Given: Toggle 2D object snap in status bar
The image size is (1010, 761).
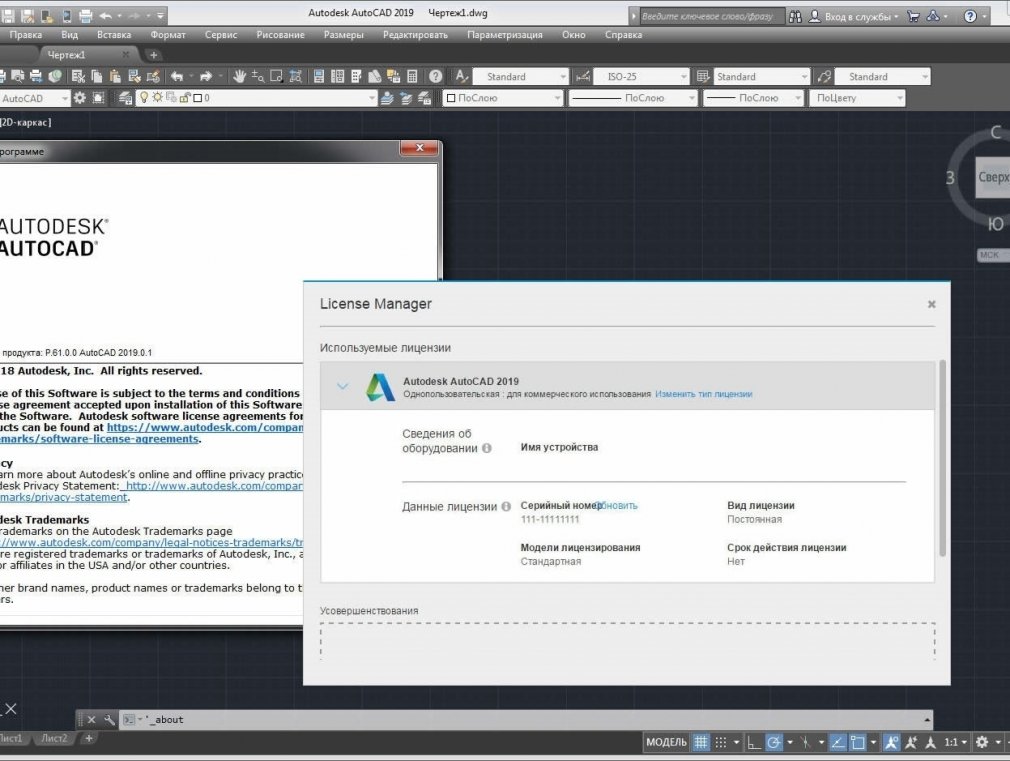Looking at the screenshot, I should point(857,742).
